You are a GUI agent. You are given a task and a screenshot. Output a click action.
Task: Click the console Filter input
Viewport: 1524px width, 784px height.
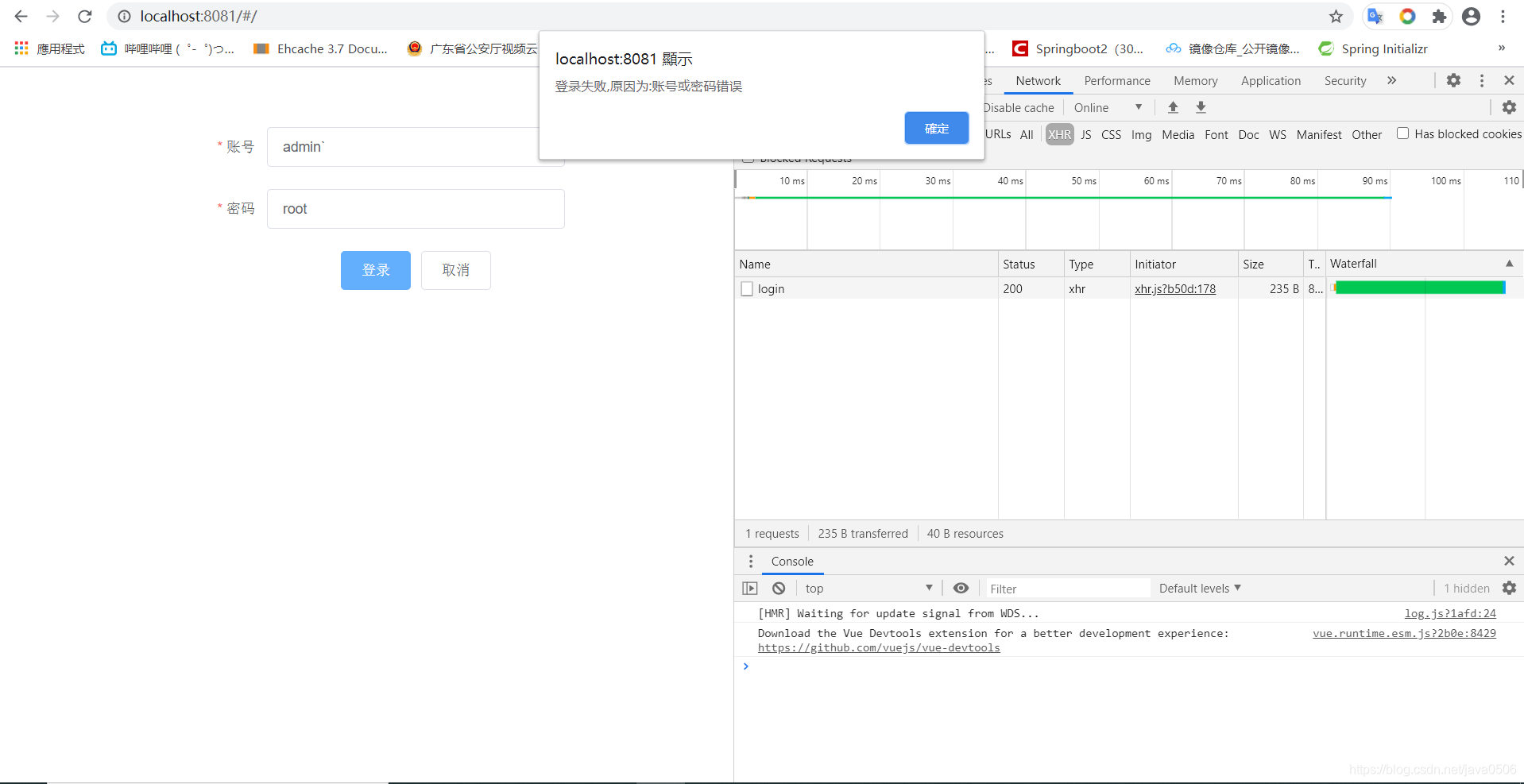point(1067,589)
